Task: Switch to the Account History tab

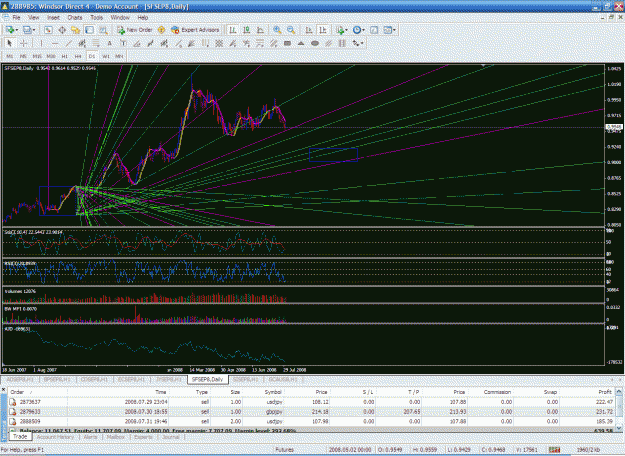Action: pyautogui.click(x=55, y=437)
